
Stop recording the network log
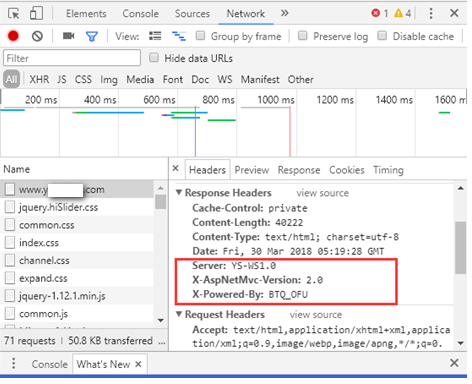pyautogui.click(x=13, y=36)
